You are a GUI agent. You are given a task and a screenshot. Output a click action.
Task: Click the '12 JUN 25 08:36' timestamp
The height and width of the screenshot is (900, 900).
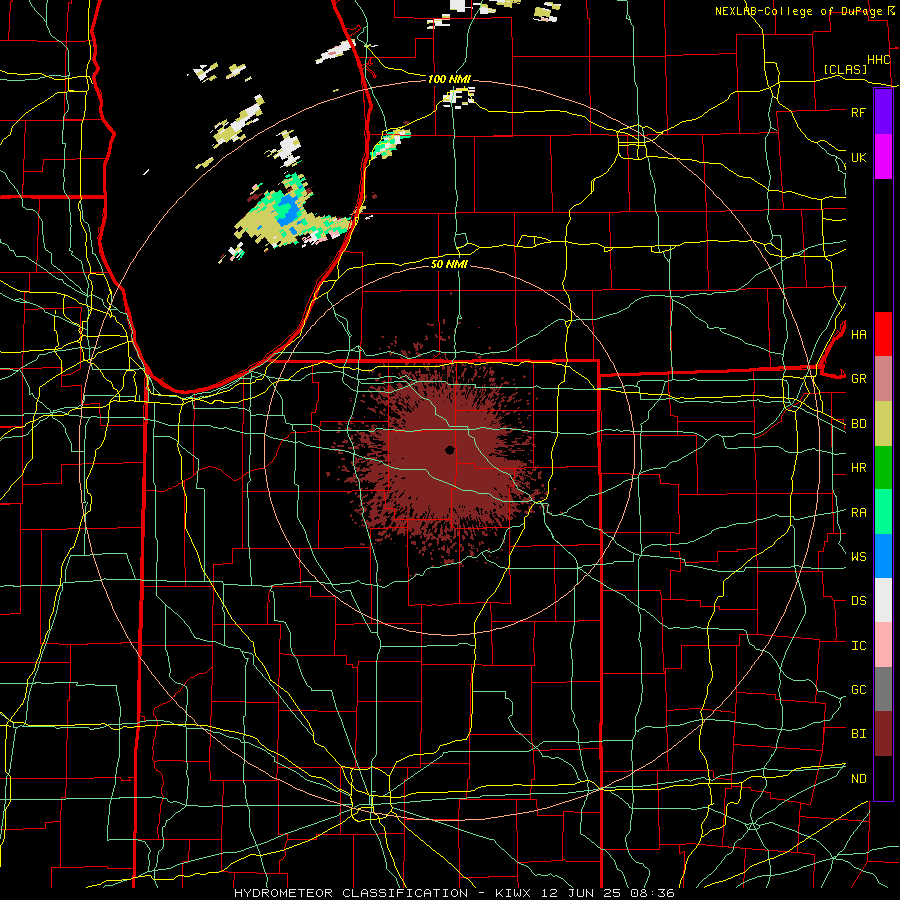pos(608,893)
